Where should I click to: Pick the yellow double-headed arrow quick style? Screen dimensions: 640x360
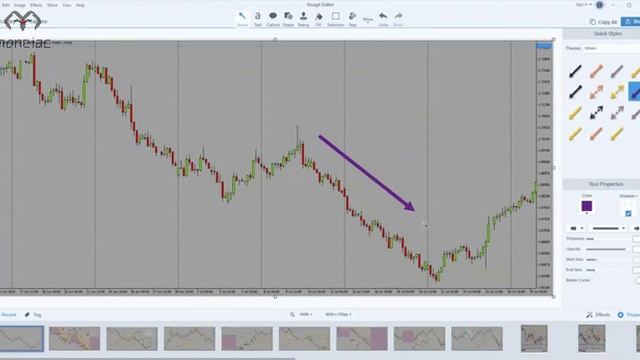coord(617,92)
